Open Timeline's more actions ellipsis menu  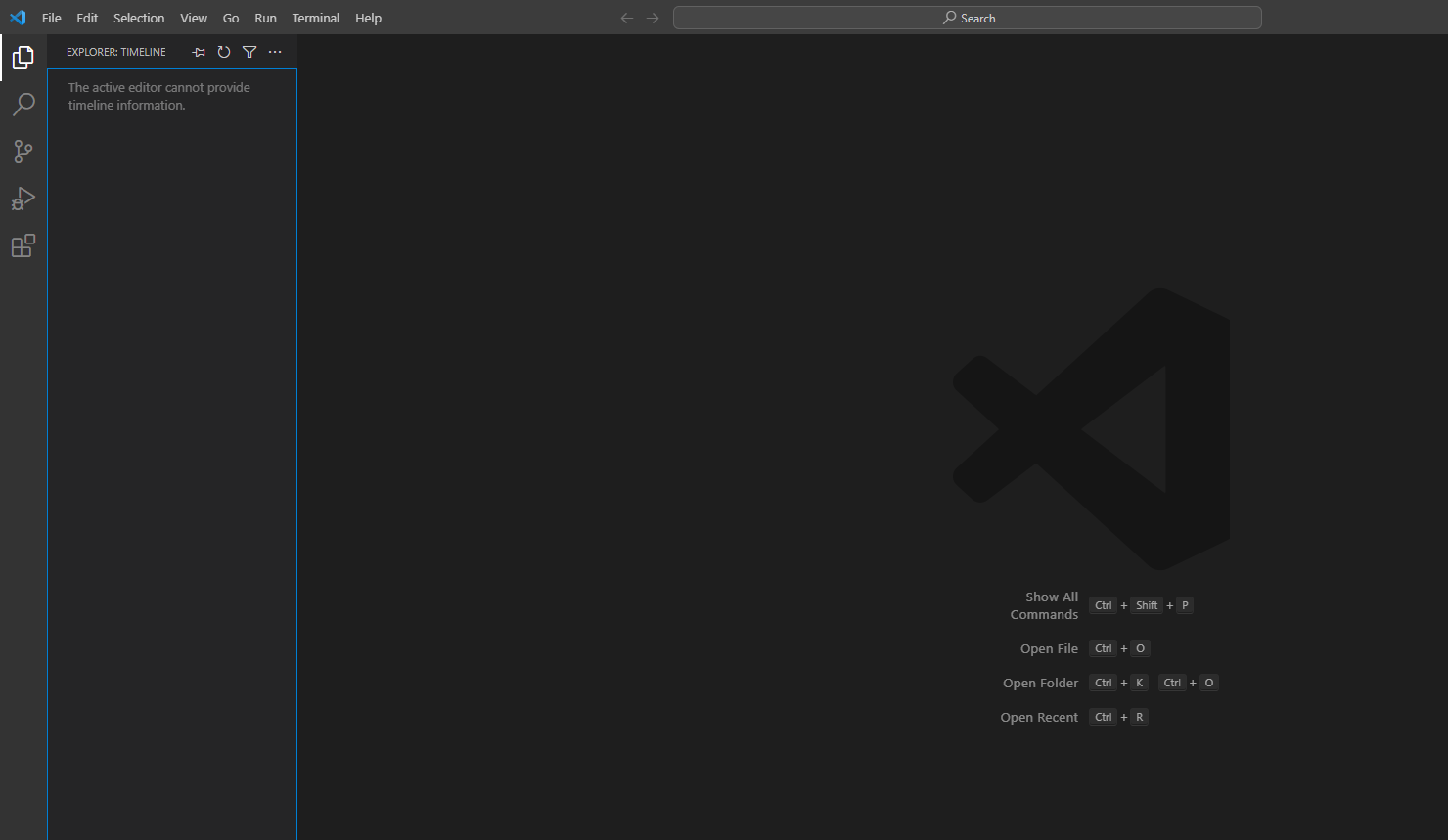(x=275, y=52)
